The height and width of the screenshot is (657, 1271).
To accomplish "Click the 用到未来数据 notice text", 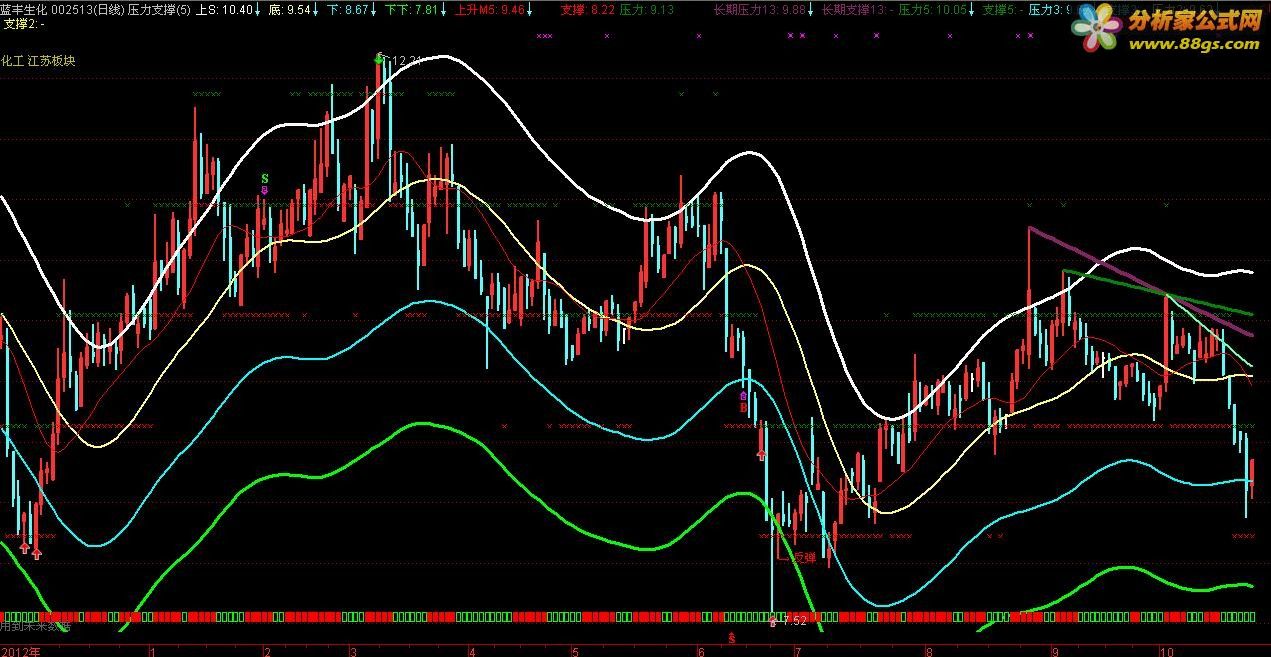I will tap(35, 627).
